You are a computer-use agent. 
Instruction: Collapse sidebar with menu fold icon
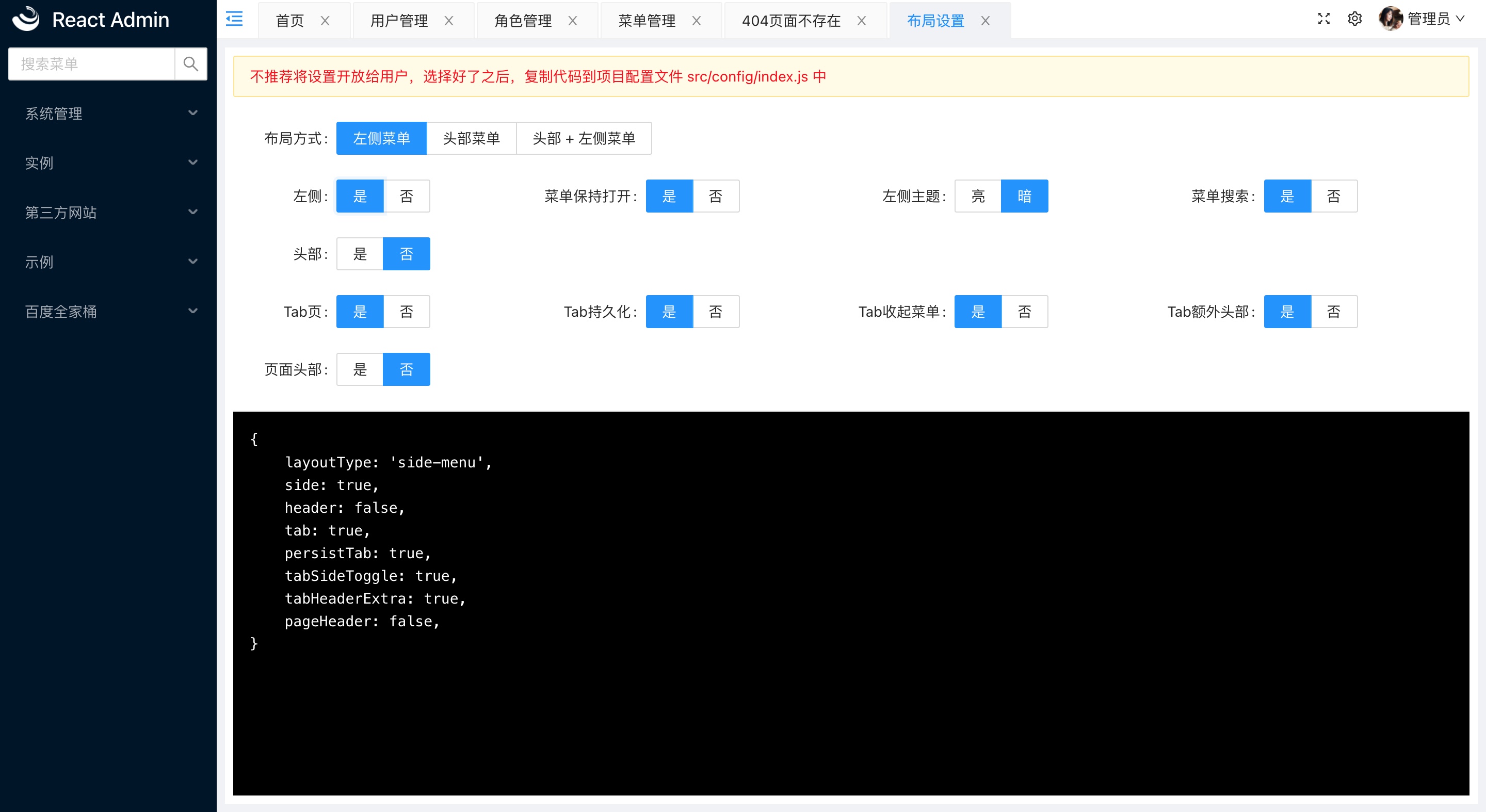[234, 20]
